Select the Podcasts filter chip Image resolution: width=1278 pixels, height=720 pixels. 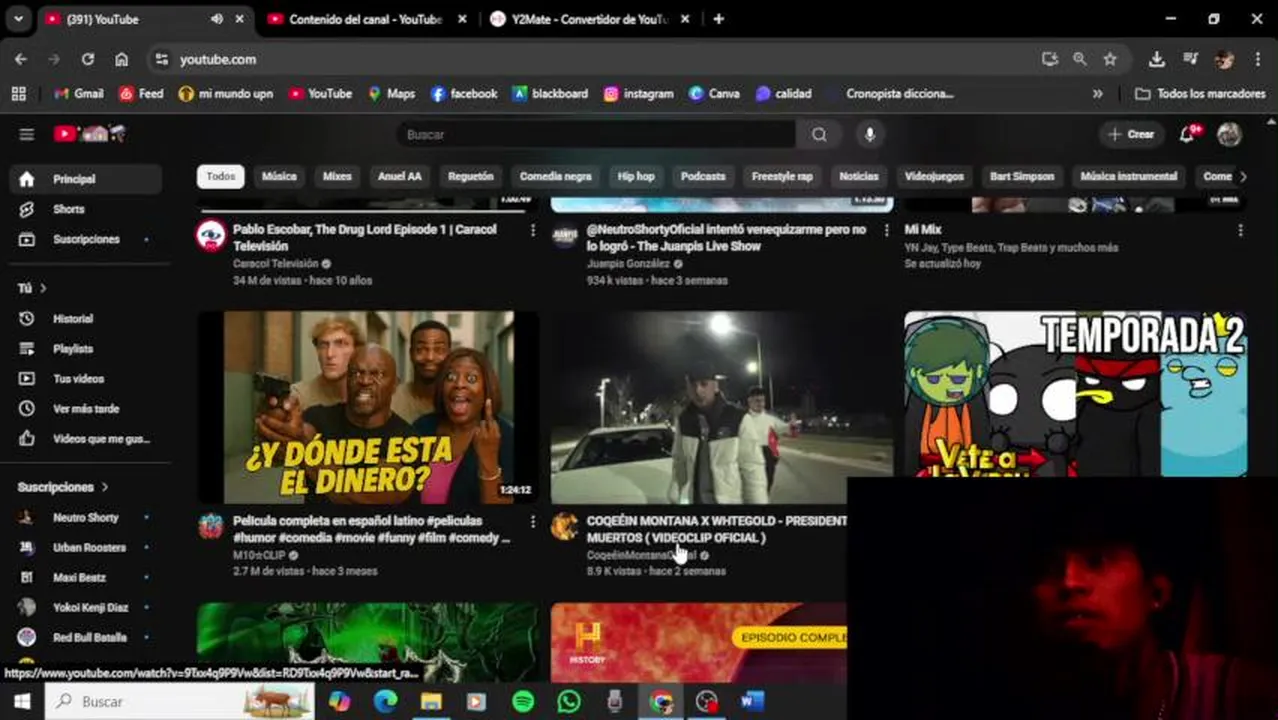tap(703, 176)
